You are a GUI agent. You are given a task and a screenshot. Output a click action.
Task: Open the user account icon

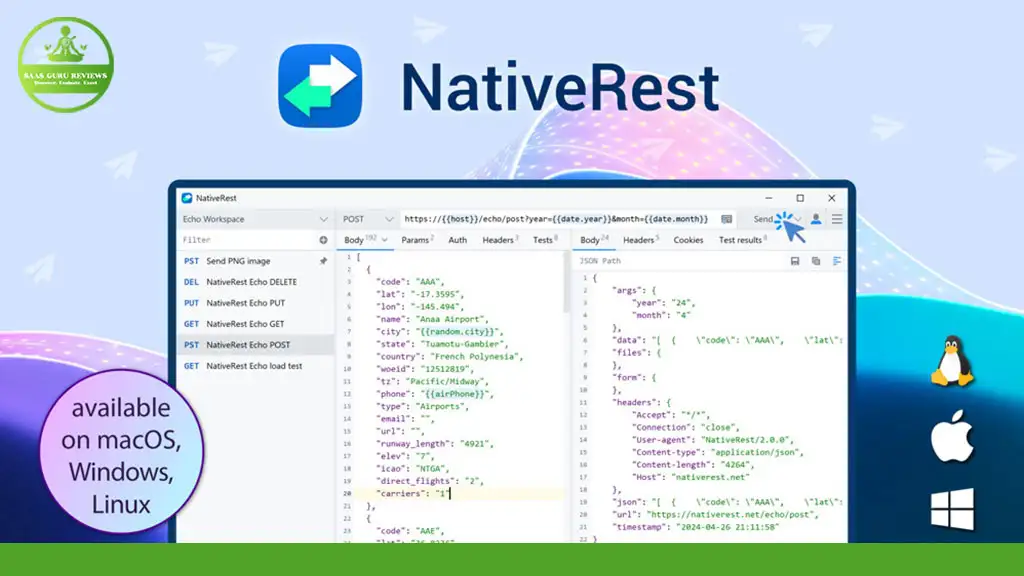[x=816, y=219]
